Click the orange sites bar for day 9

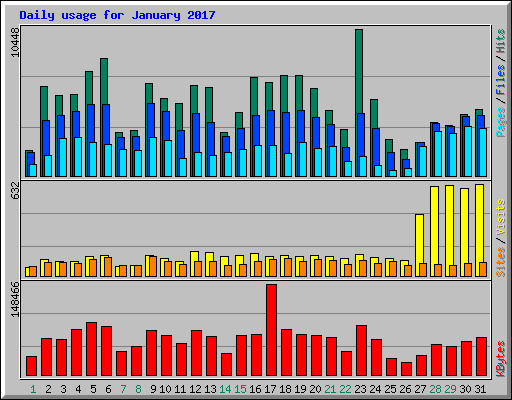coord(153,266)
